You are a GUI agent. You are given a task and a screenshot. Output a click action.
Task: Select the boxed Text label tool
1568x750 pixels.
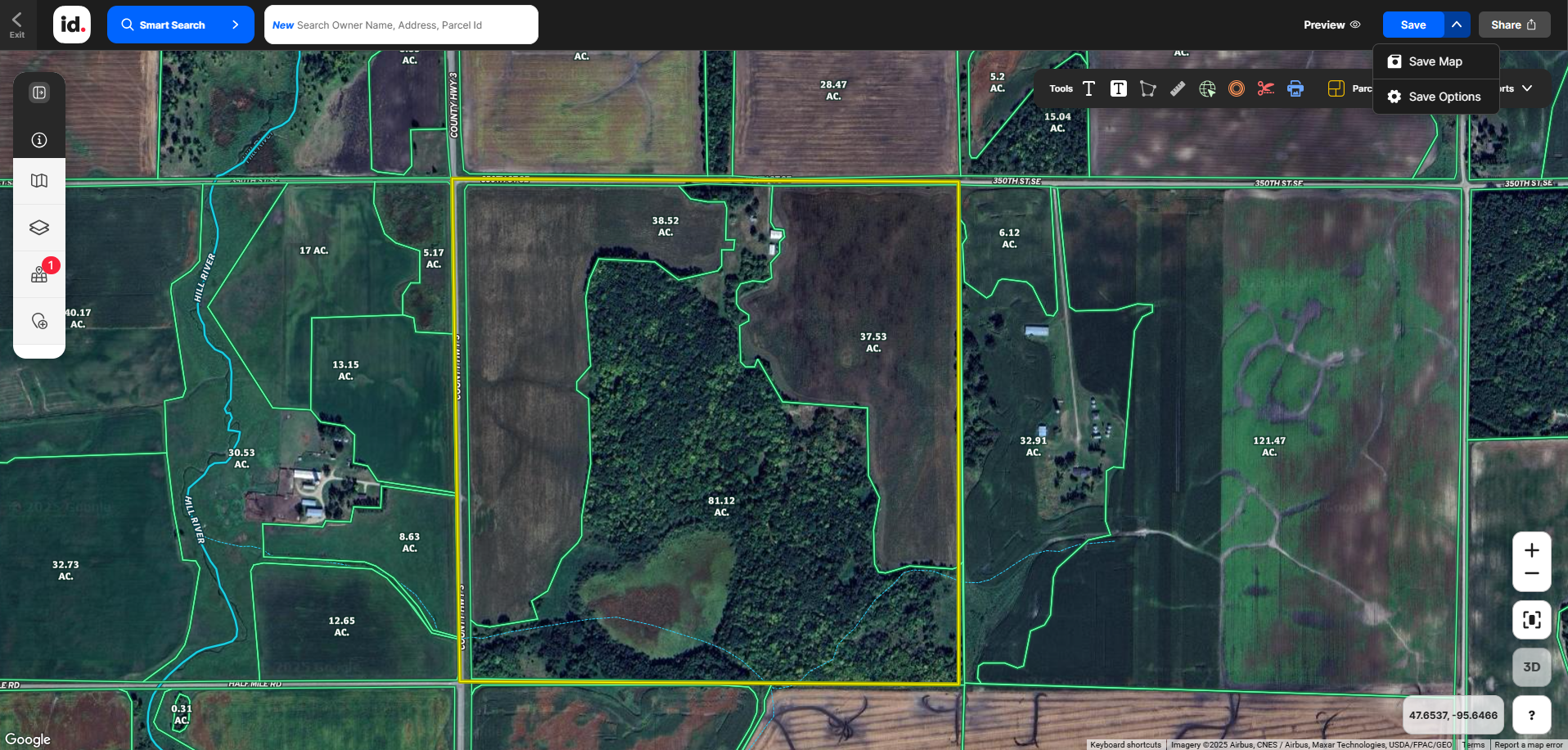(x=1118, y=88)
